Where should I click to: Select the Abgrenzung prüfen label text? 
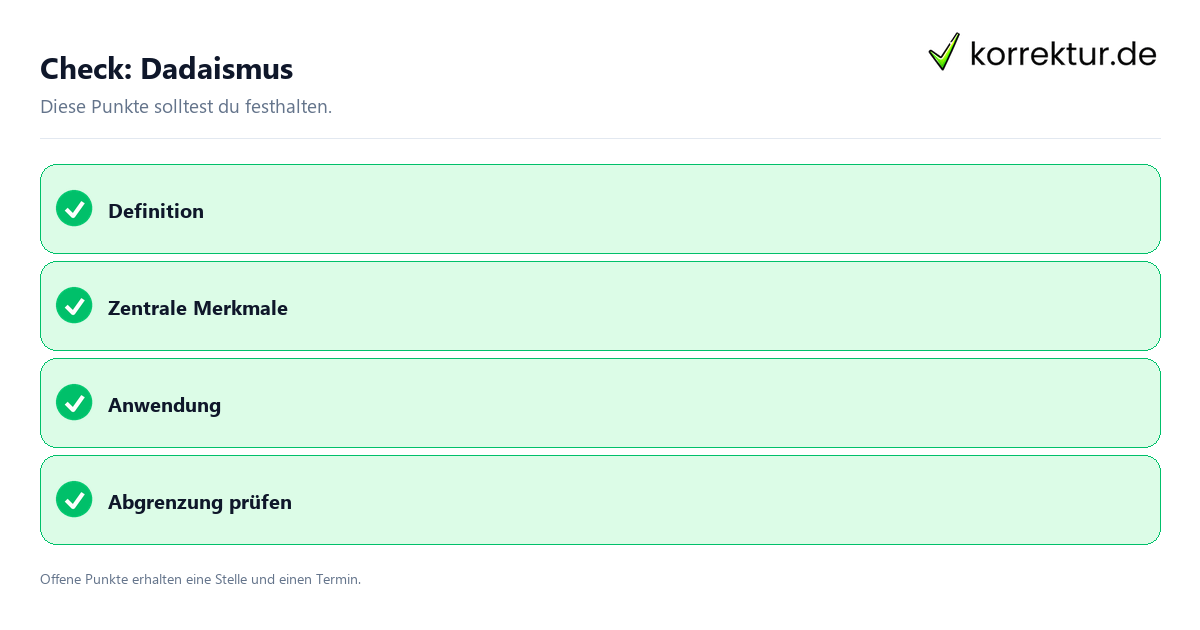[x=200, y=502]
